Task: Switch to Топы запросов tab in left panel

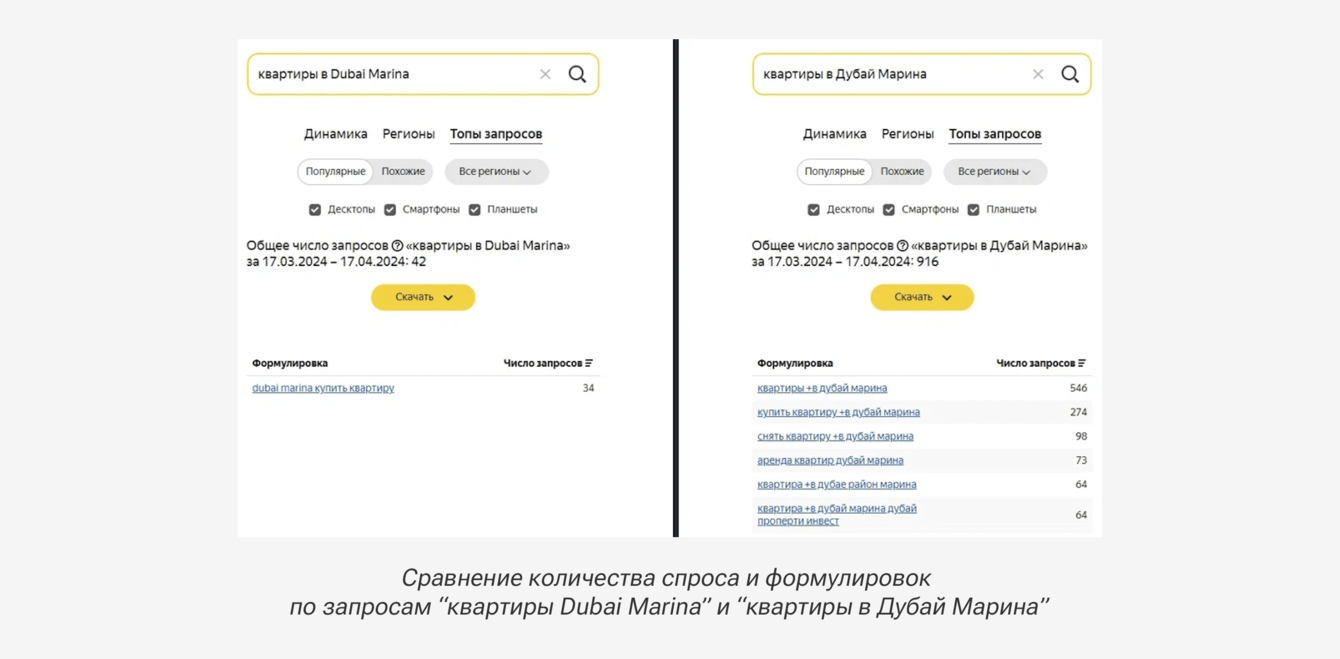Action: click(496, 134)
